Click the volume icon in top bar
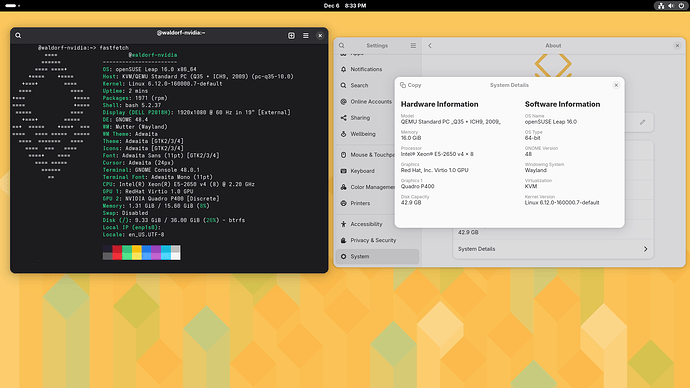Screen dimensions: 690x388 (671, 6)
